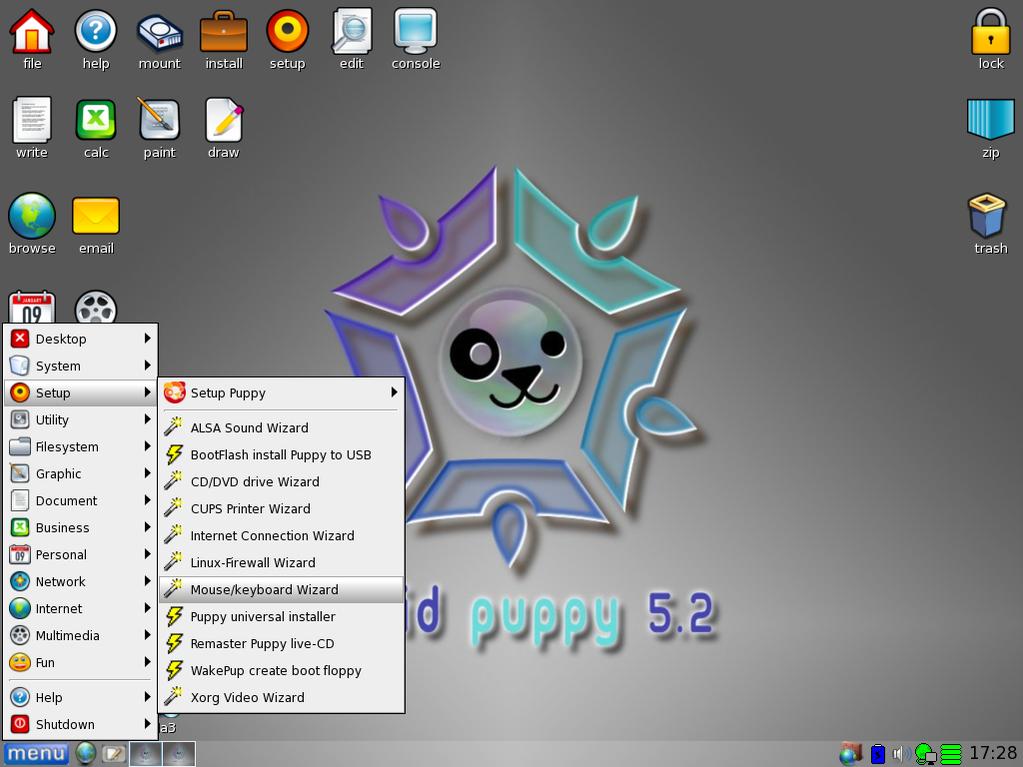This screenshot has height=767, width=1023.
Task: Choose BootFlash install Puppy to USB
Action: 281,455
